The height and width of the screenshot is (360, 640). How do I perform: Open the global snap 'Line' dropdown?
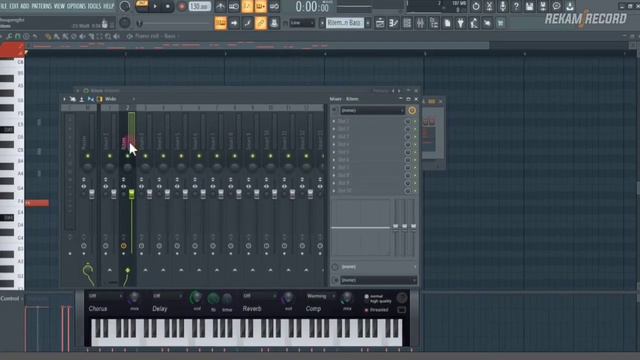point(302,23)
